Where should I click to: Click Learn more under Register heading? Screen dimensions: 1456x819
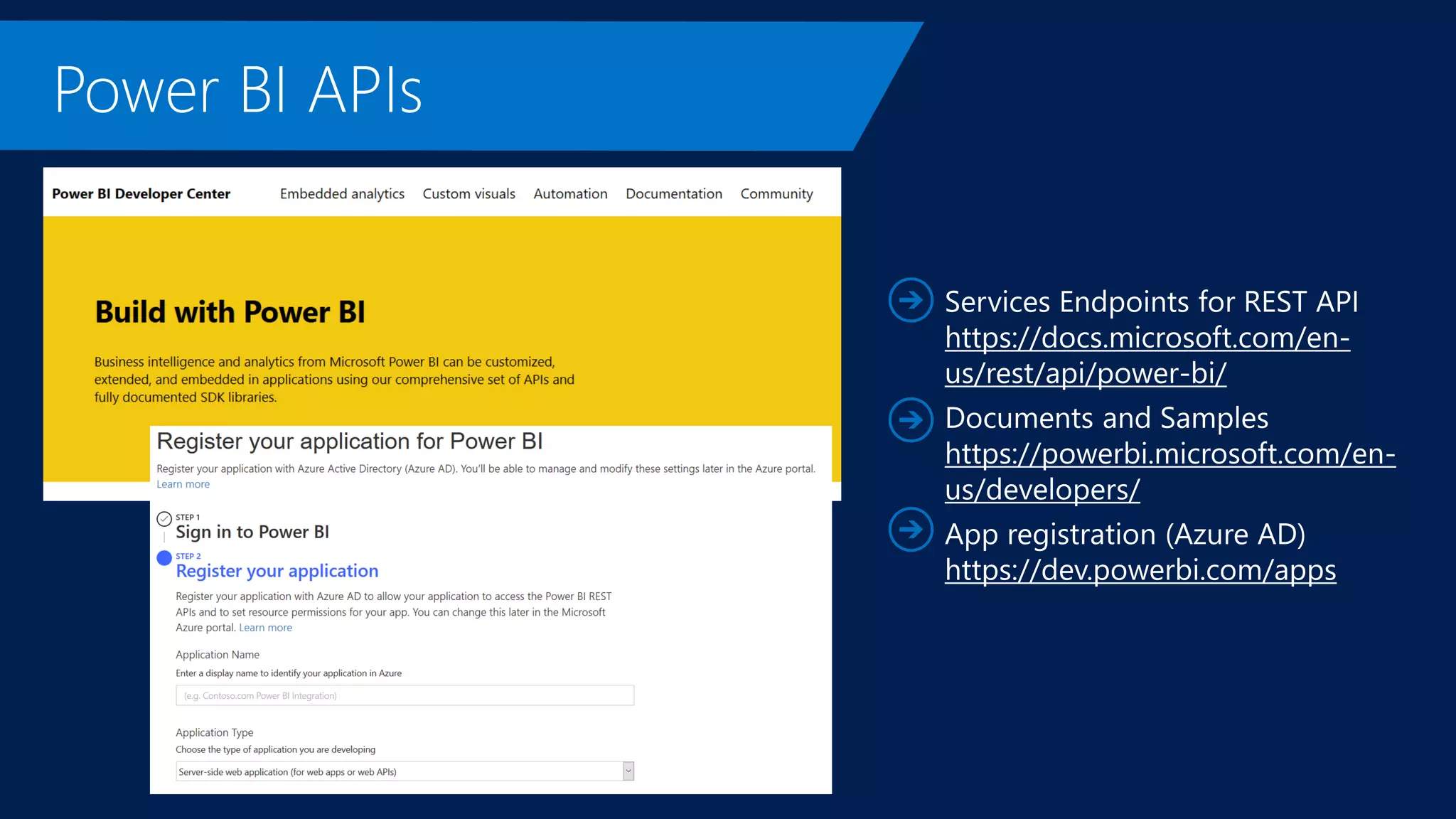pyautogui.click(x=183, y=484)
